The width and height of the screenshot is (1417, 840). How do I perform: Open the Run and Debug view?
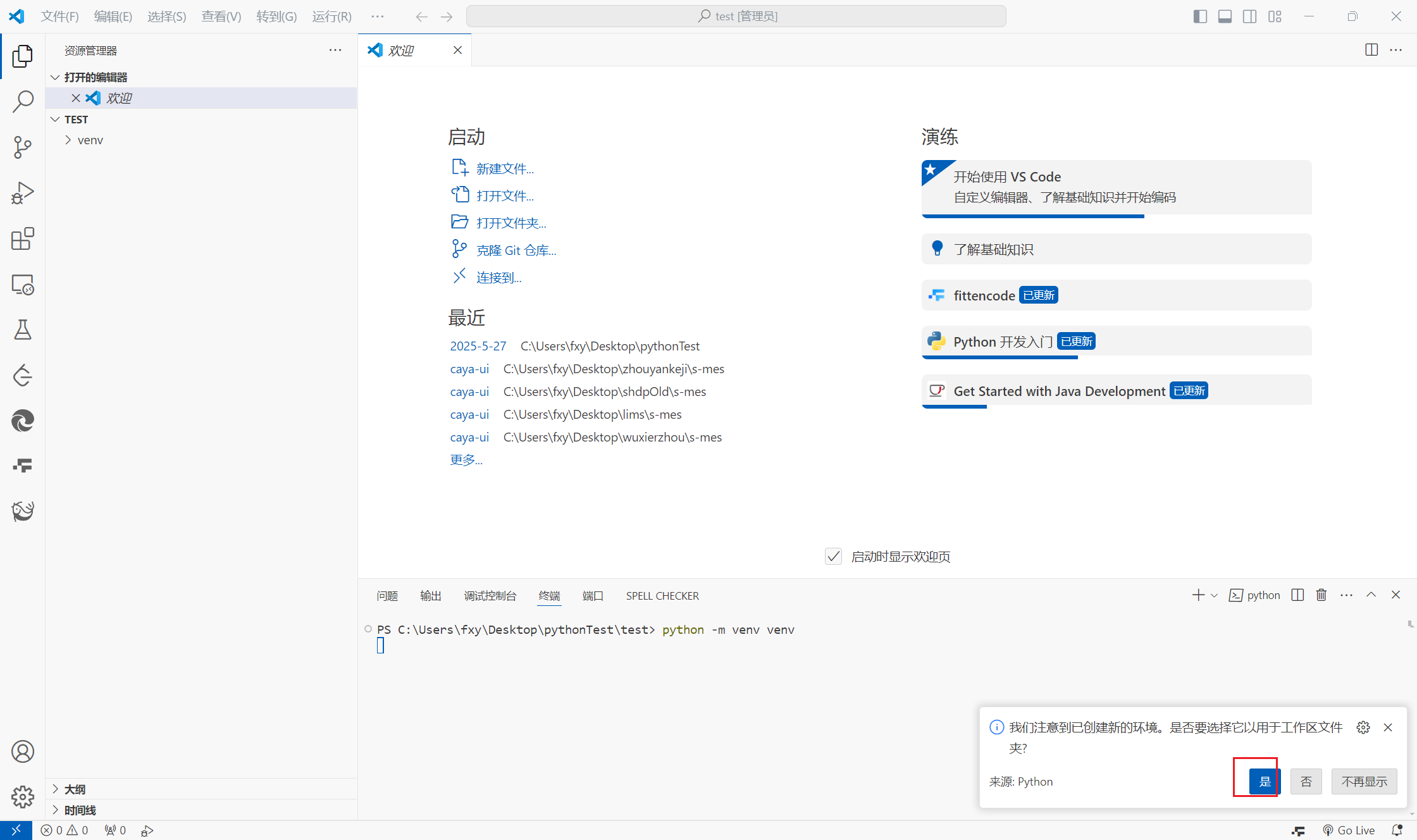click(x=23, y=193)
